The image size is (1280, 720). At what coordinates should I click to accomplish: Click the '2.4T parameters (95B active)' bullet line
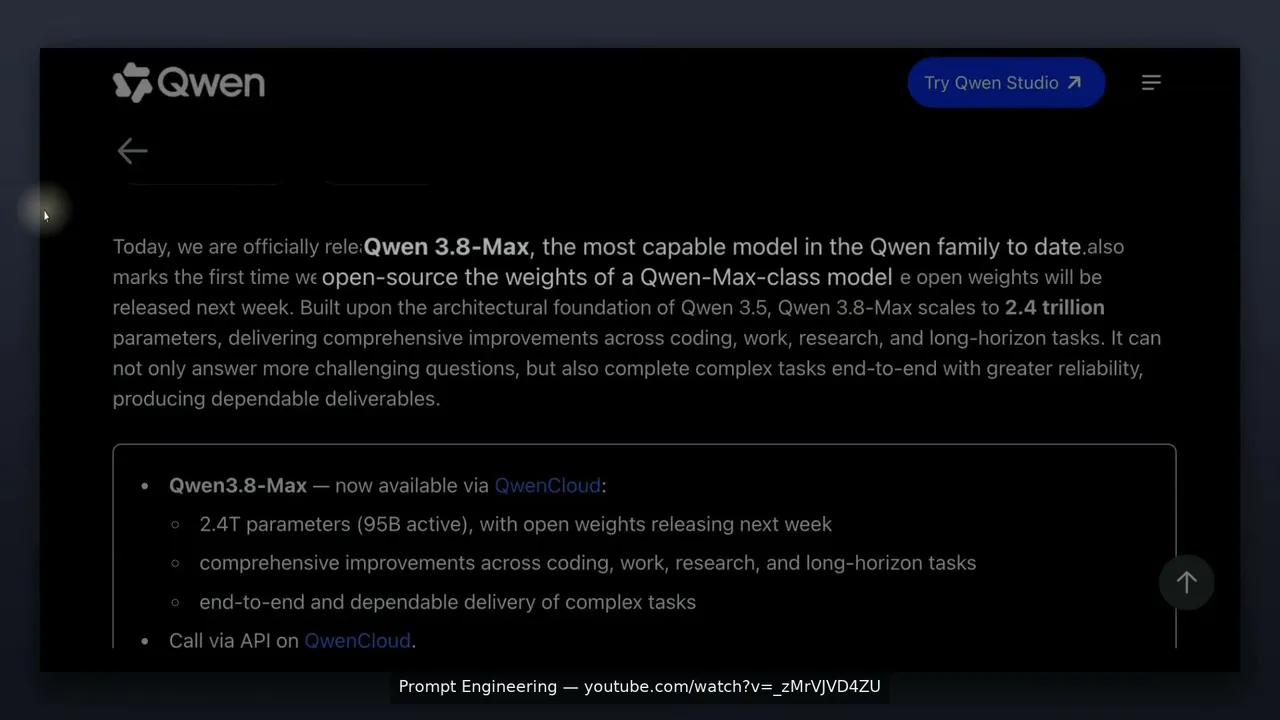pos(515,524)
